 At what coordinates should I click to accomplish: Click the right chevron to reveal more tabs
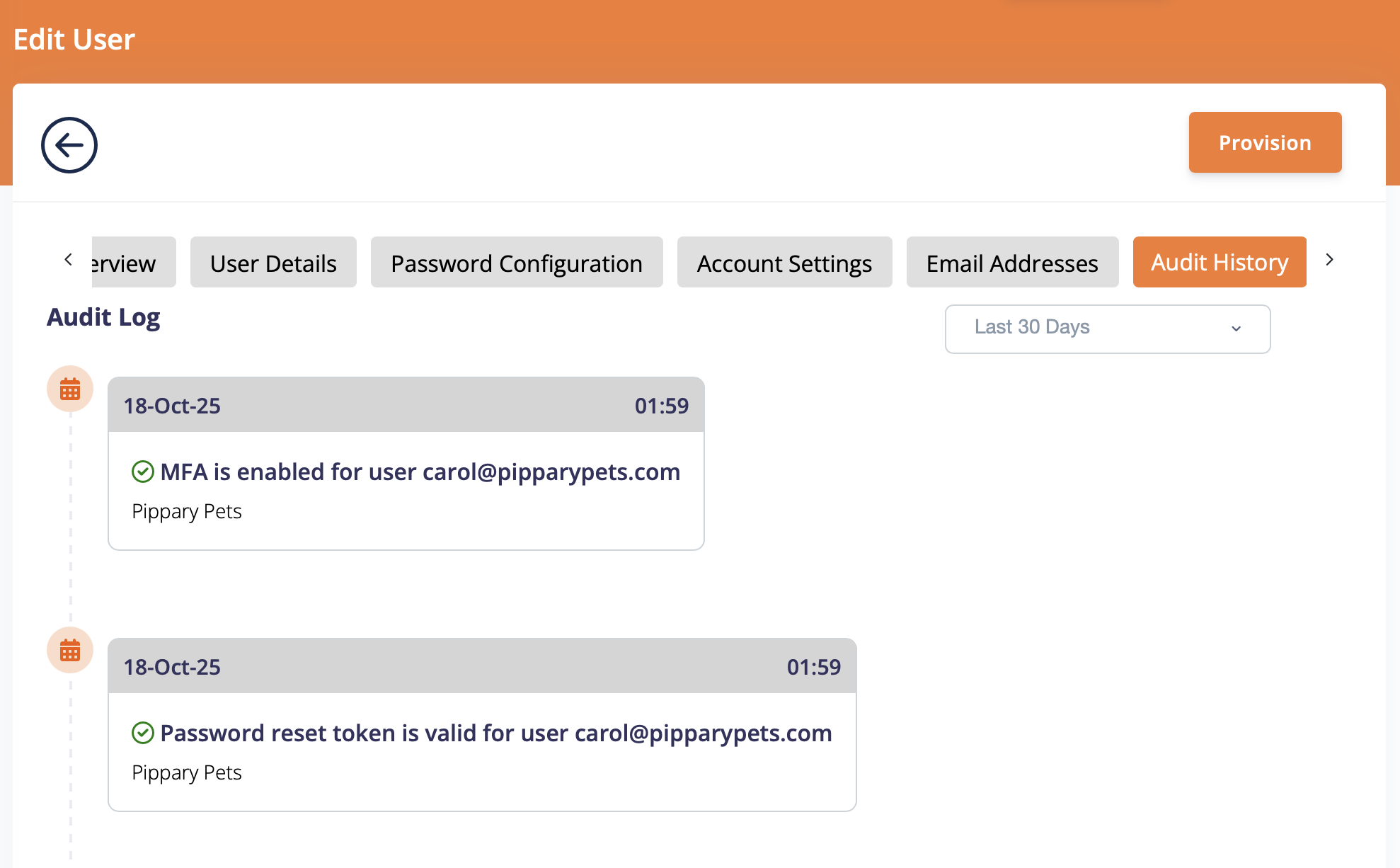1330,260
